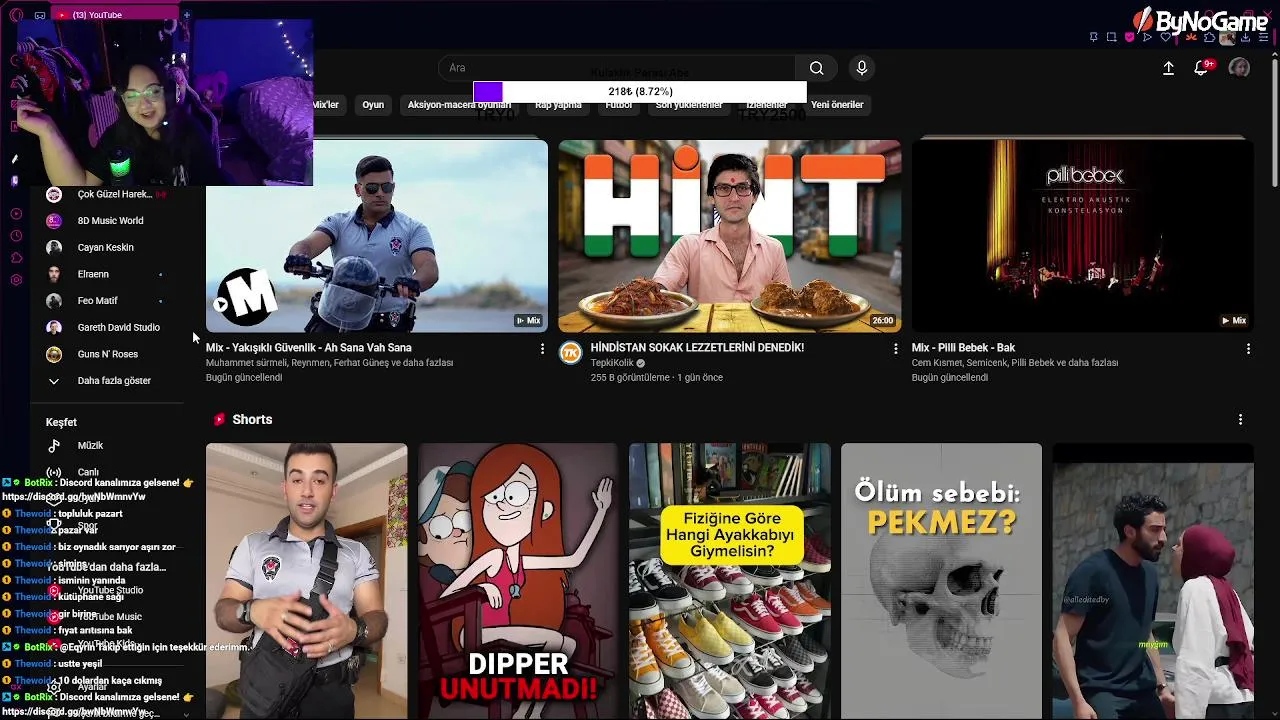1280x720 pixels.
Task: Open options for Pilli Bebek mix
Action: click(1248, 348)
